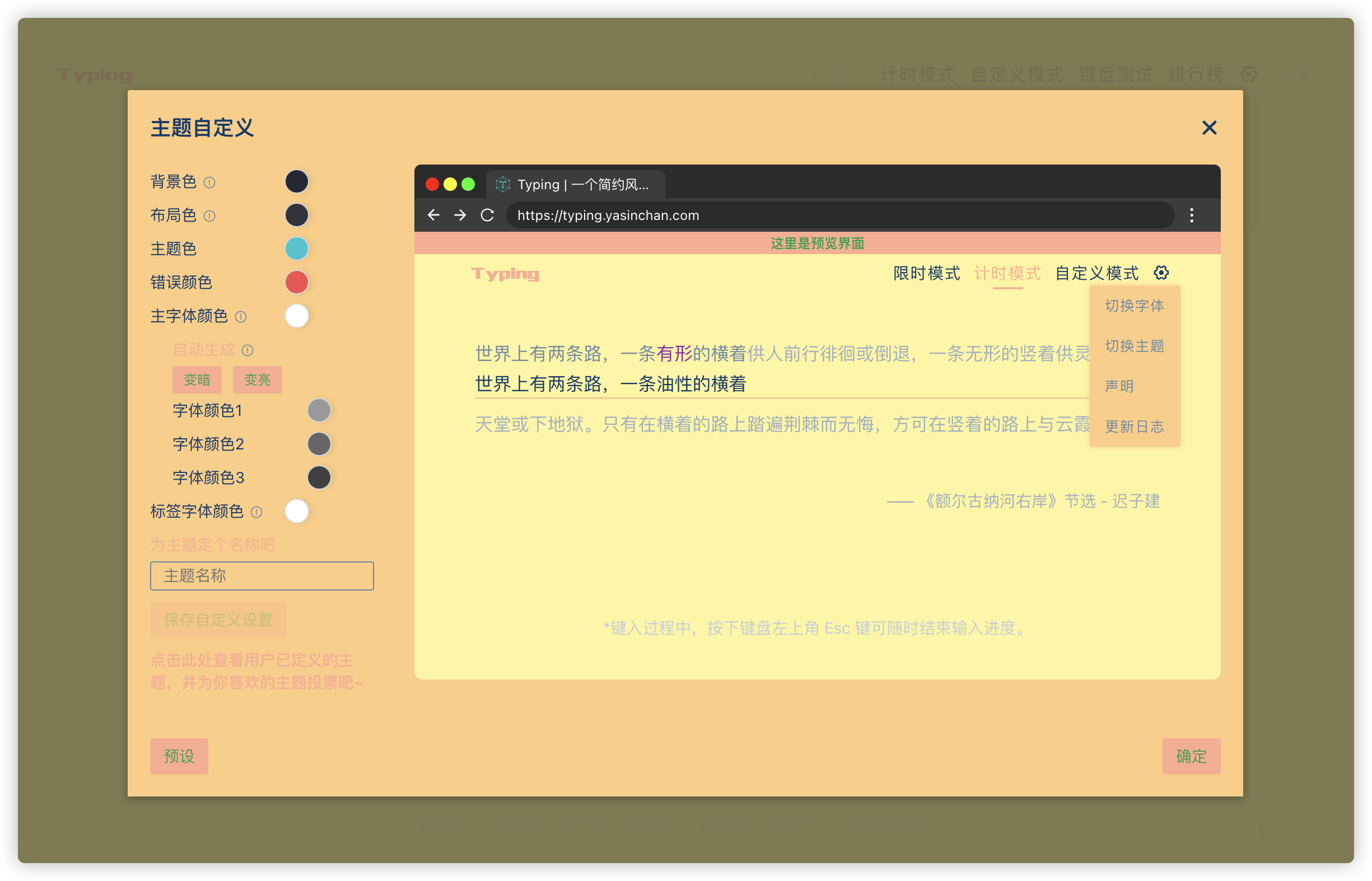The height and width of the screenshot is (881, 1372).
Task: Click the Typing logo in preview
Action: tap(505, 274)
